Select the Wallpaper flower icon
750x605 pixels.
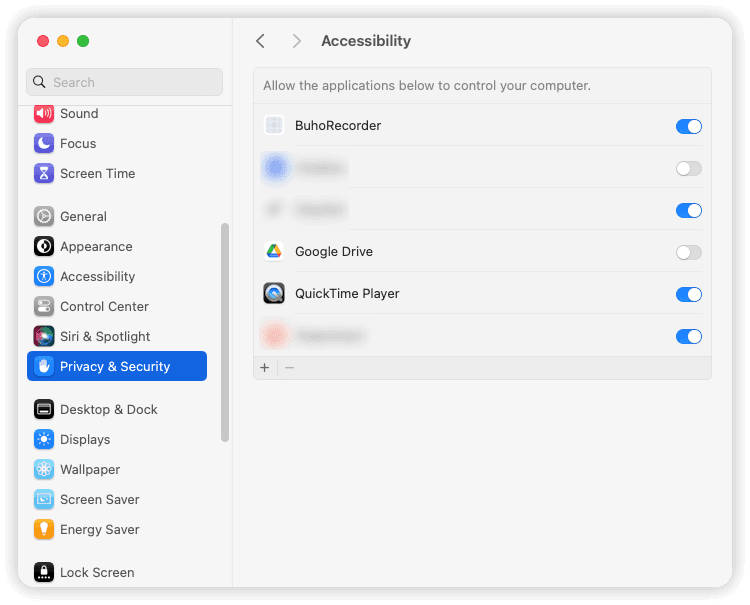(x=44, y=470)
